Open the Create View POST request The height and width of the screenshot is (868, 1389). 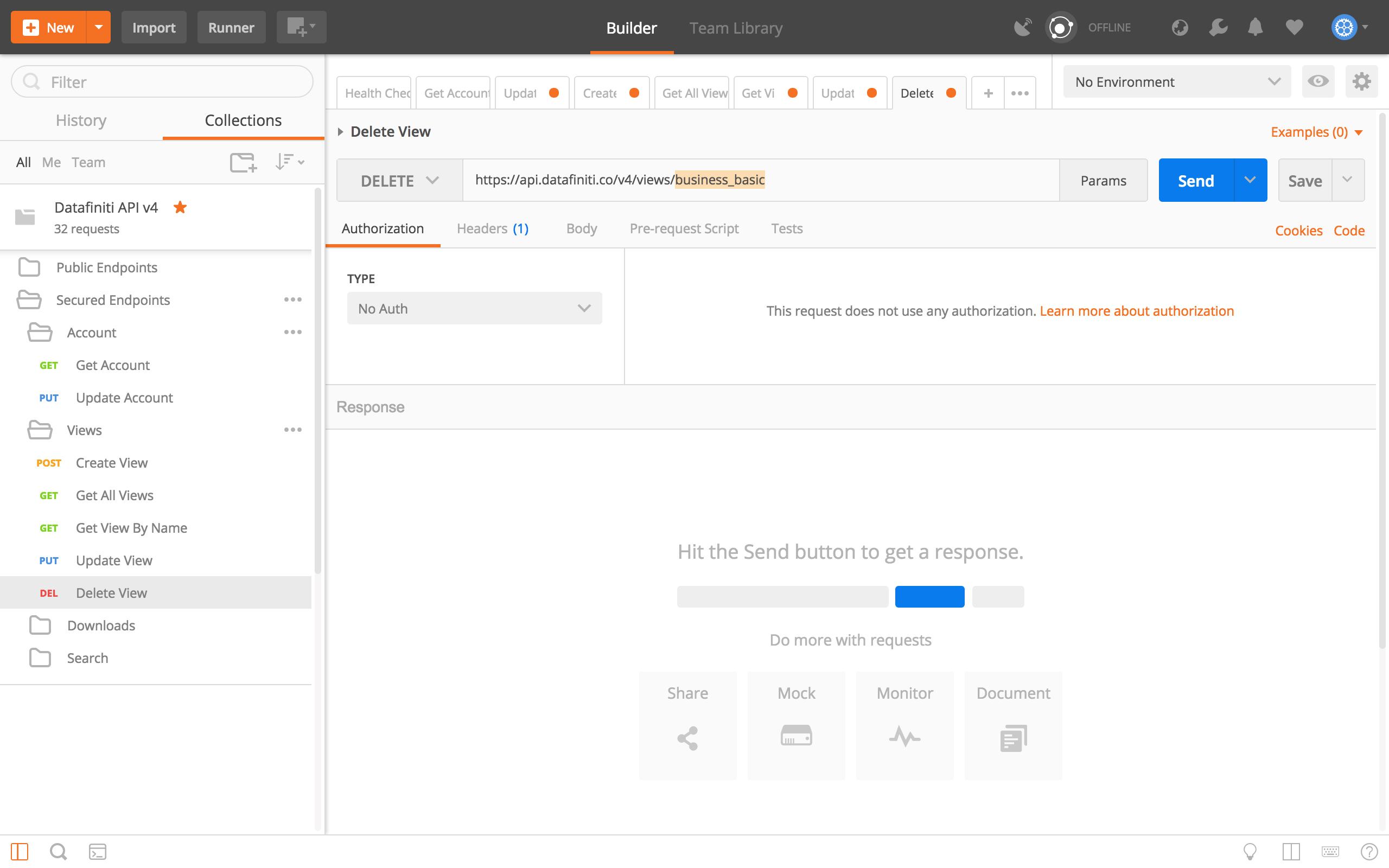(x=156, y=463)
